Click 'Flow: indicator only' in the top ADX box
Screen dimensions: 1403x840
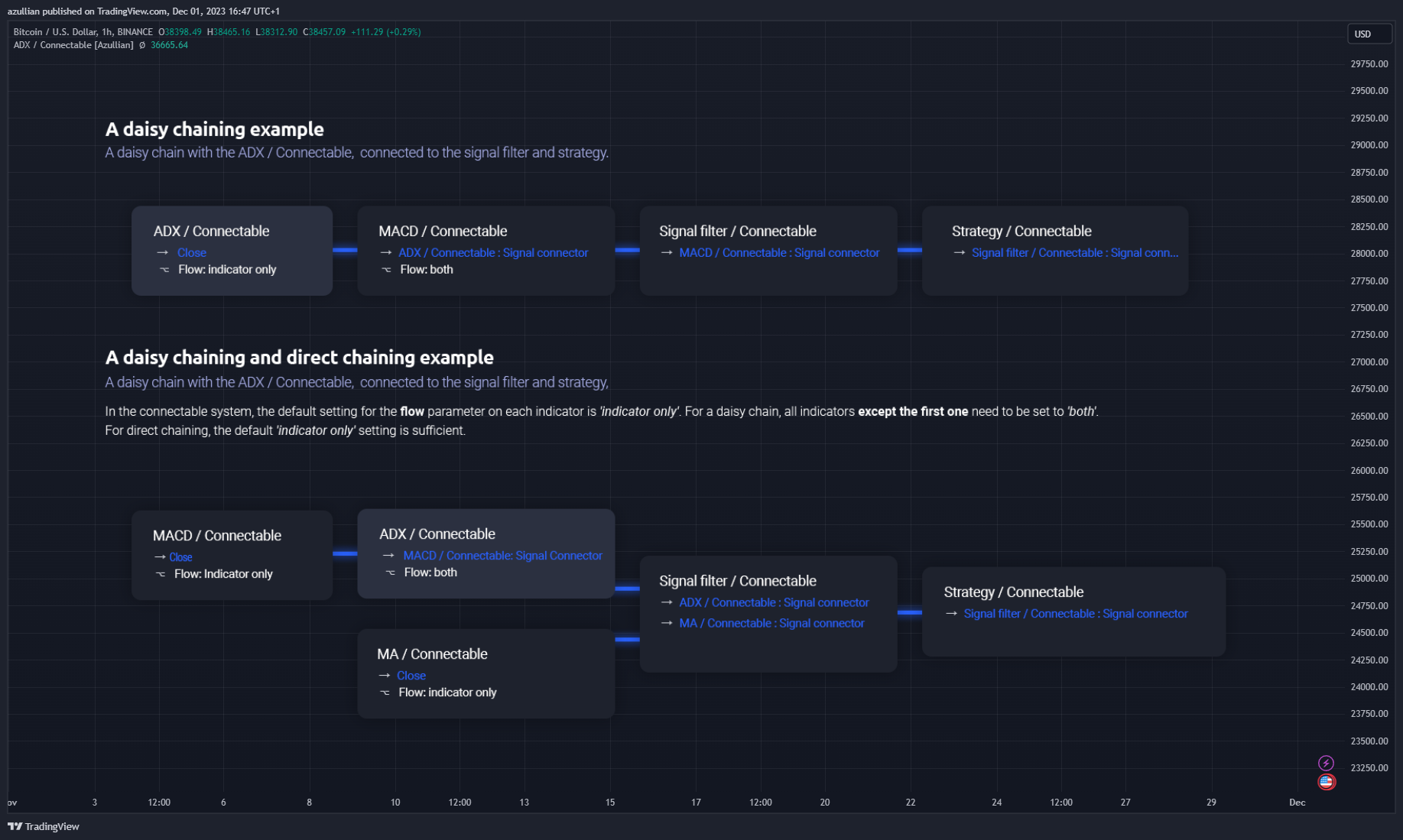tap(227, 269)
